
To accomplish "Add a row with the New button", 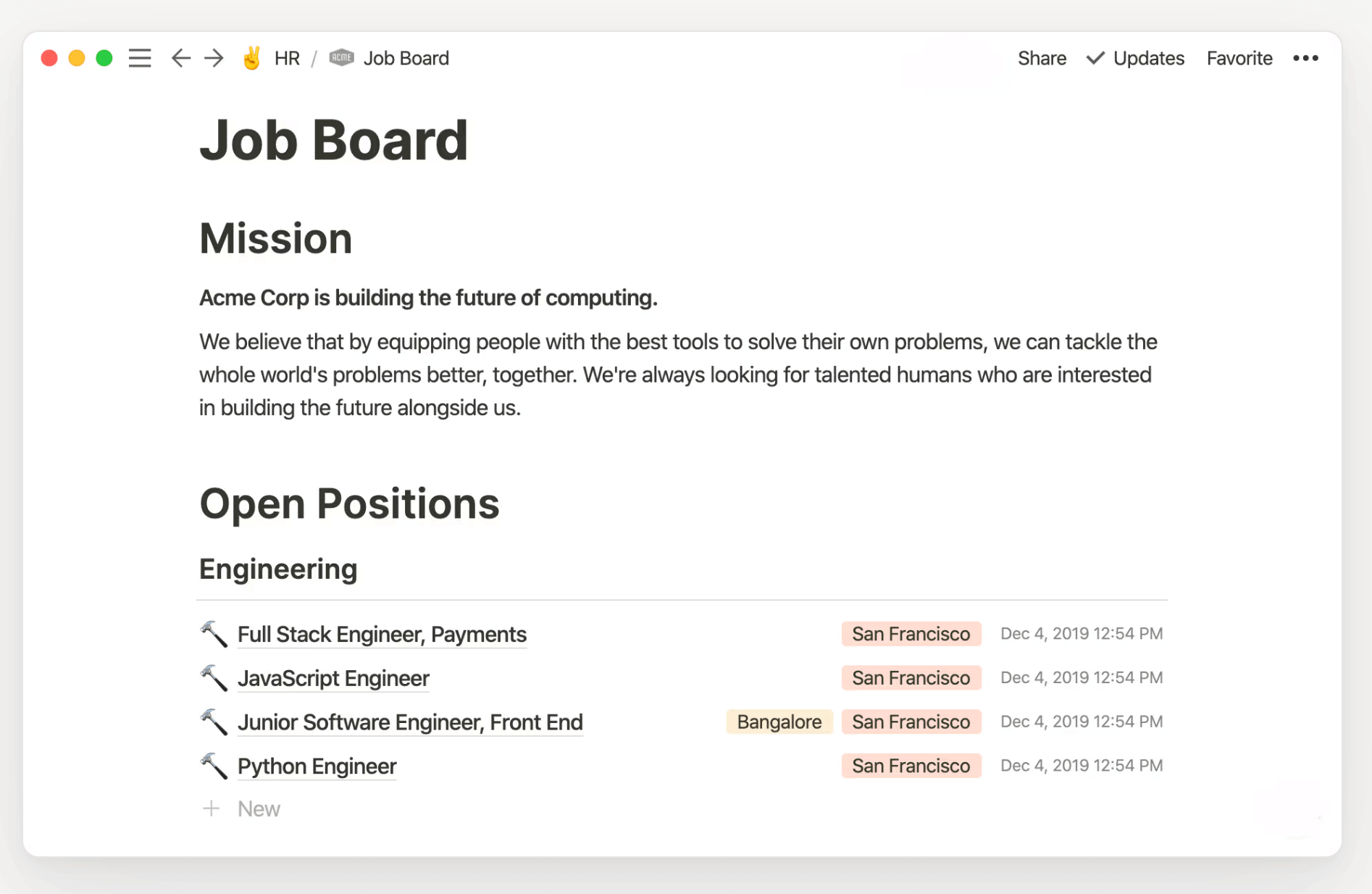I will tap(258, 809).
